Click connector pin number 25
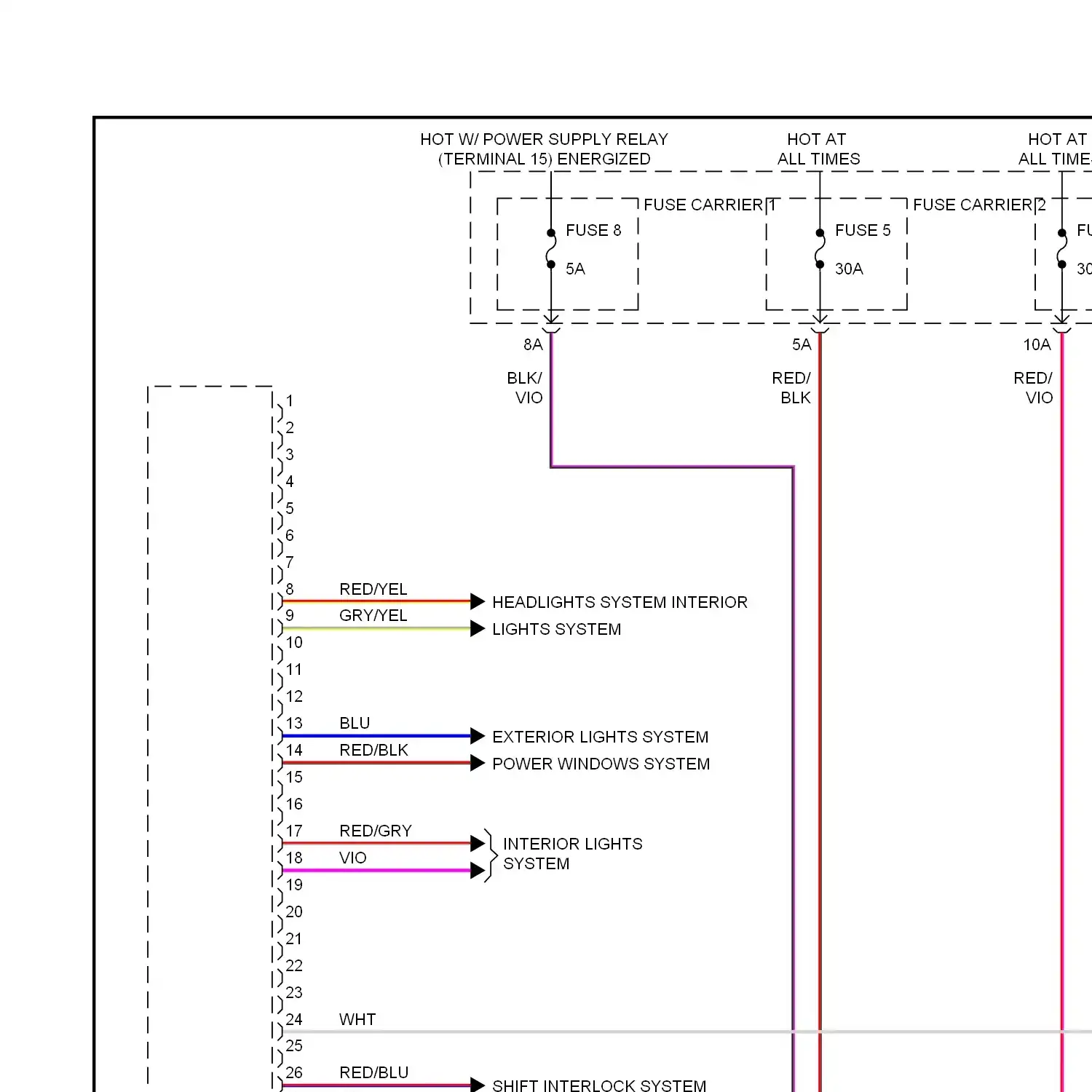1092x1092 pixels. coord(293,1045)
